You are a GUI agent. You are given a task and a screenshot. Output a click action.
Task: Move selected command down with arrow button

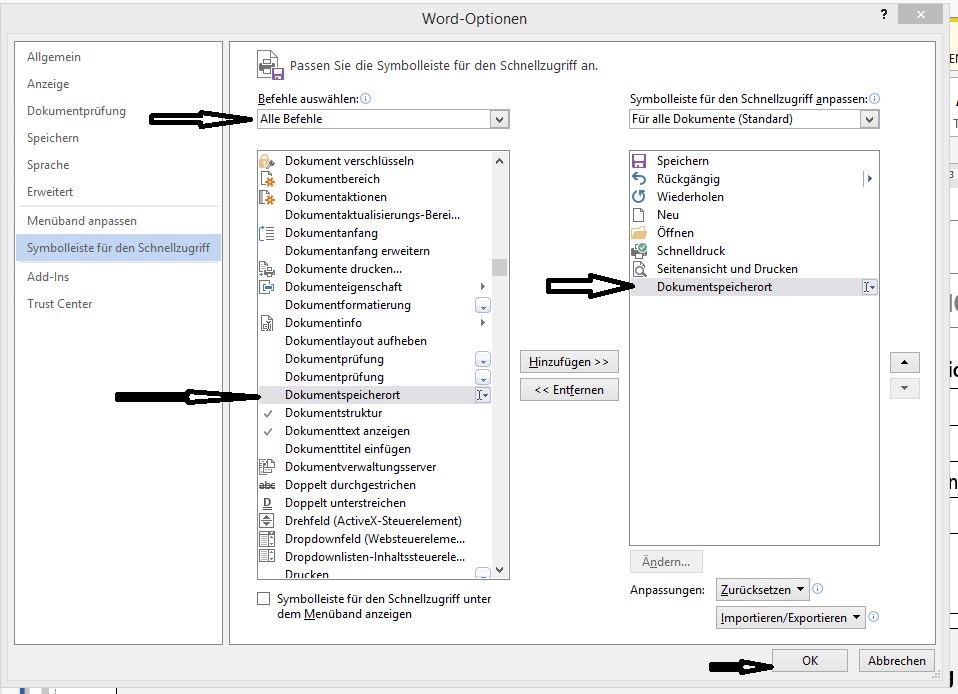904,388
